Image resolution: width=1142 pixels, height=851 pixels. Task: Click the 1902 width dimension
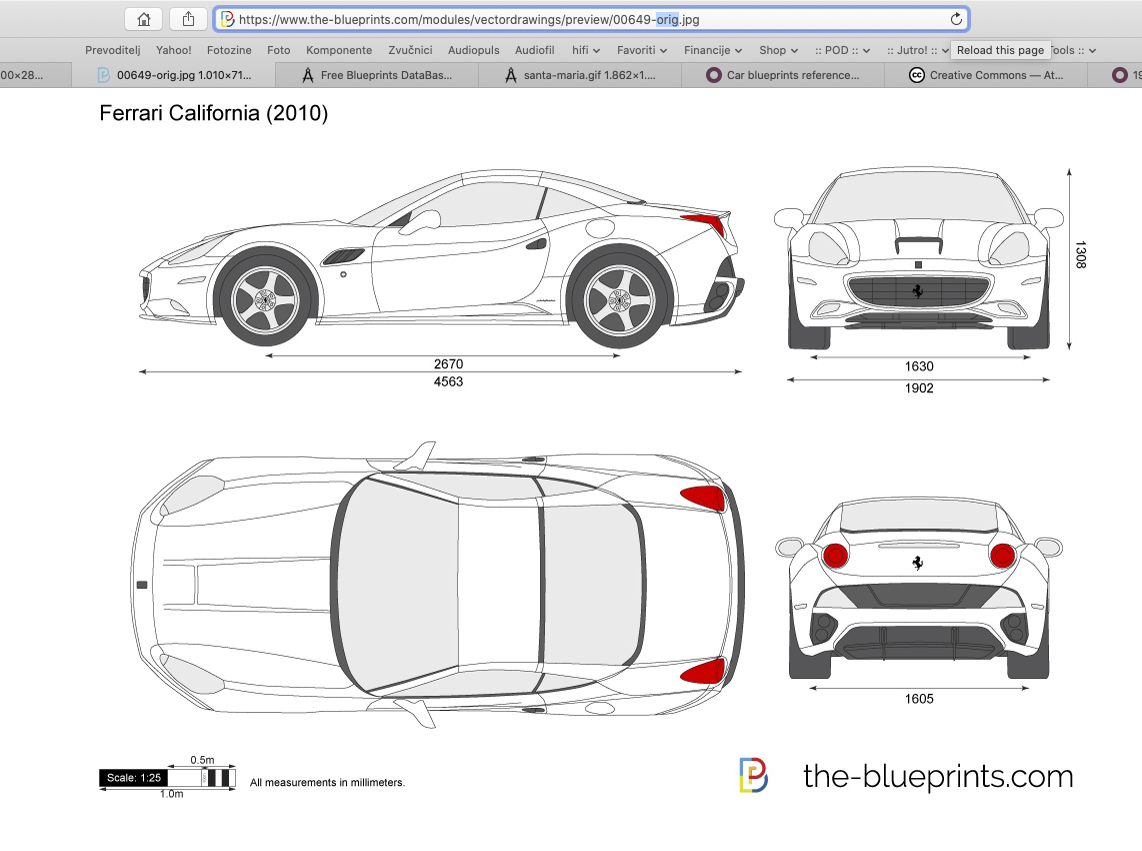(x=919, y=388)
